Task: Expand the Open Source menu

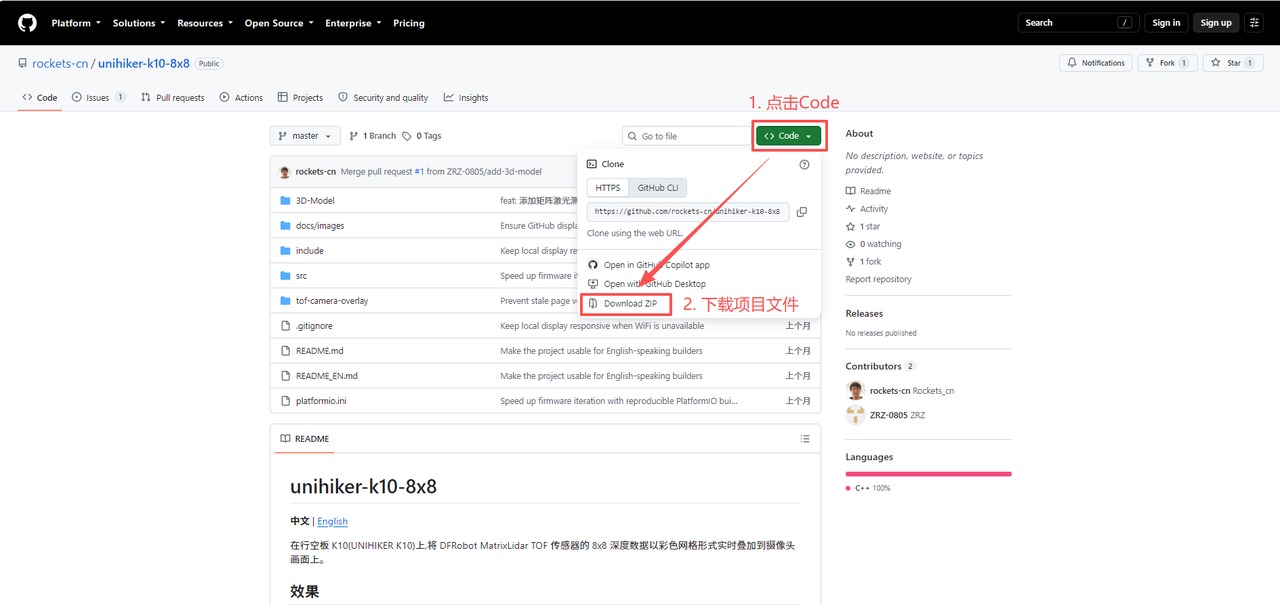Action: point(279,23)
